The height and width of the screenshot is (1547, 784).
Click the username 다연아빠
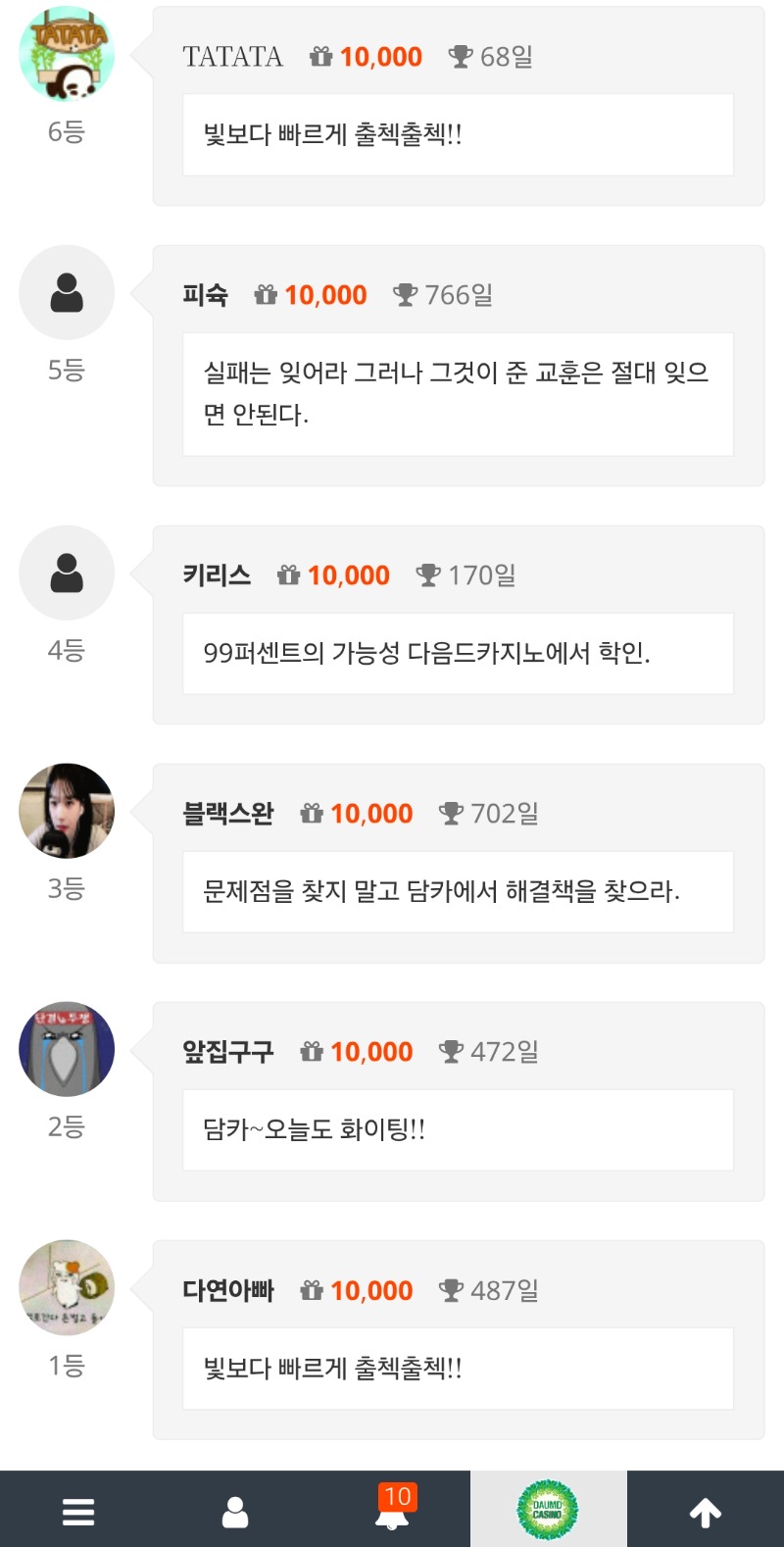pos(228,1290)
